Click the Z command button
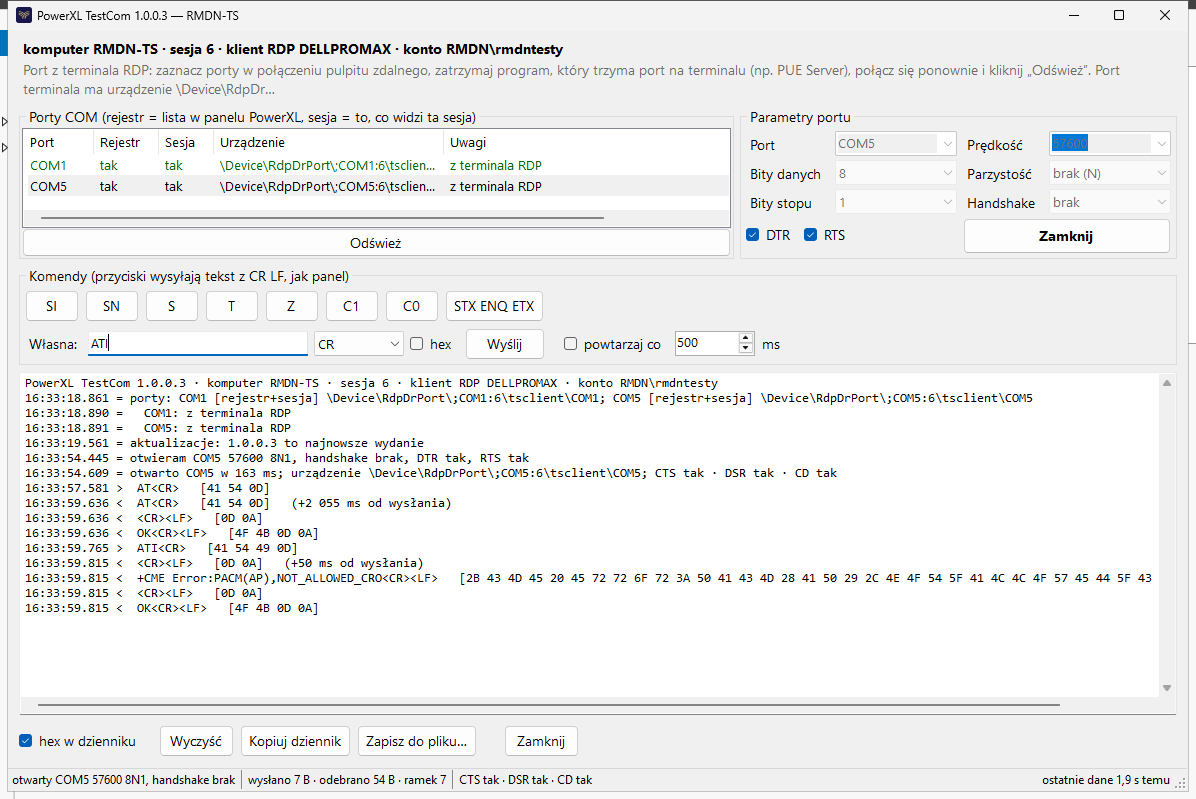This screenshot has width=1196, height=799. pos(291,306)
